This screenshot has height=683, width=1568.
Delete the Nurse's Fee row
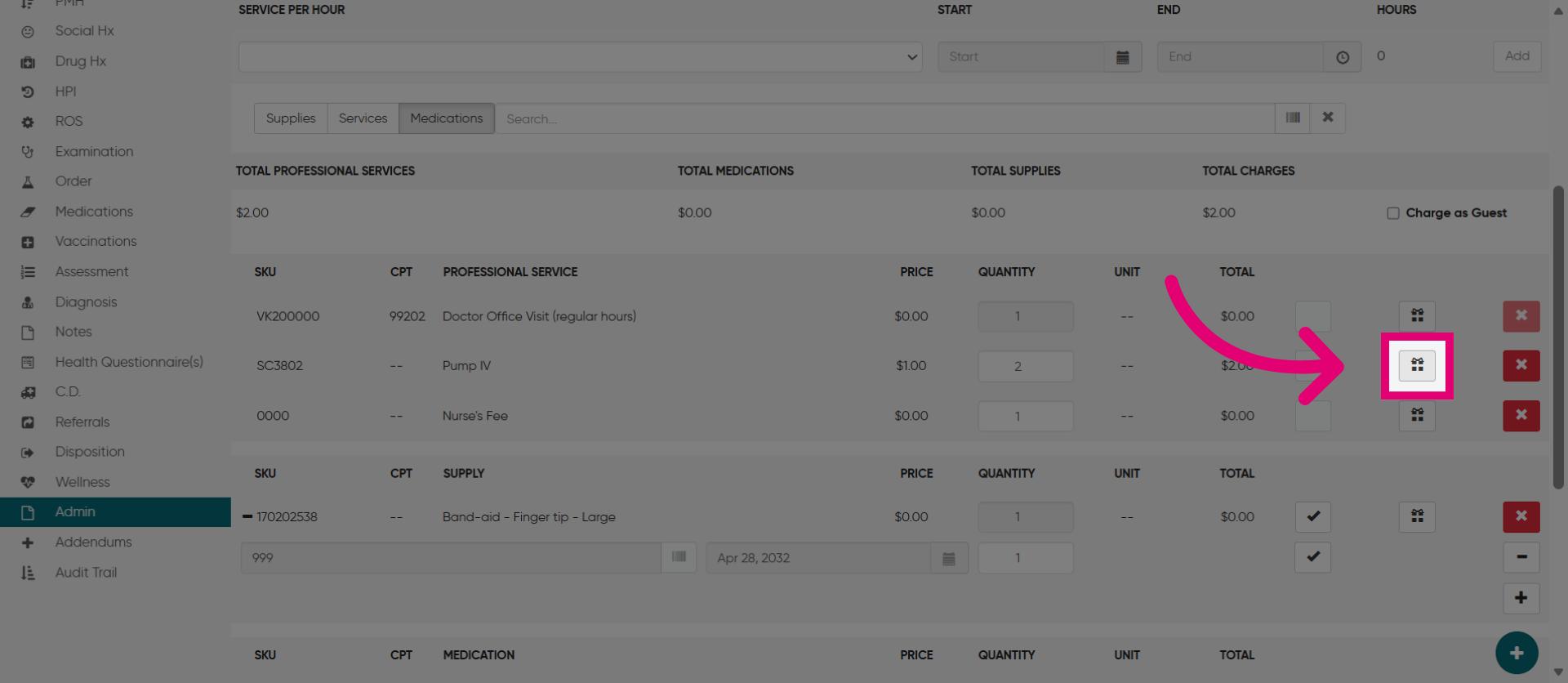click(1521, 416)
